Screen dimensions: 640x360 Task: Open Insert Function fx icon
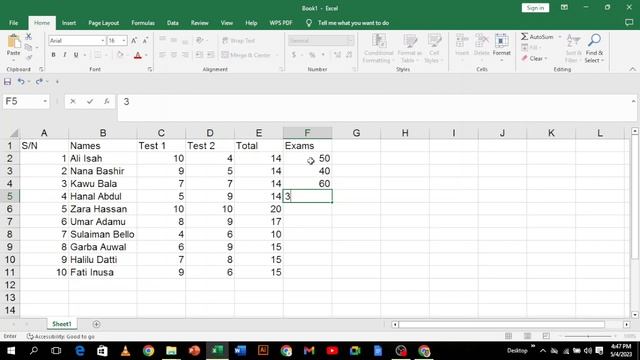[x=107, y=101]
